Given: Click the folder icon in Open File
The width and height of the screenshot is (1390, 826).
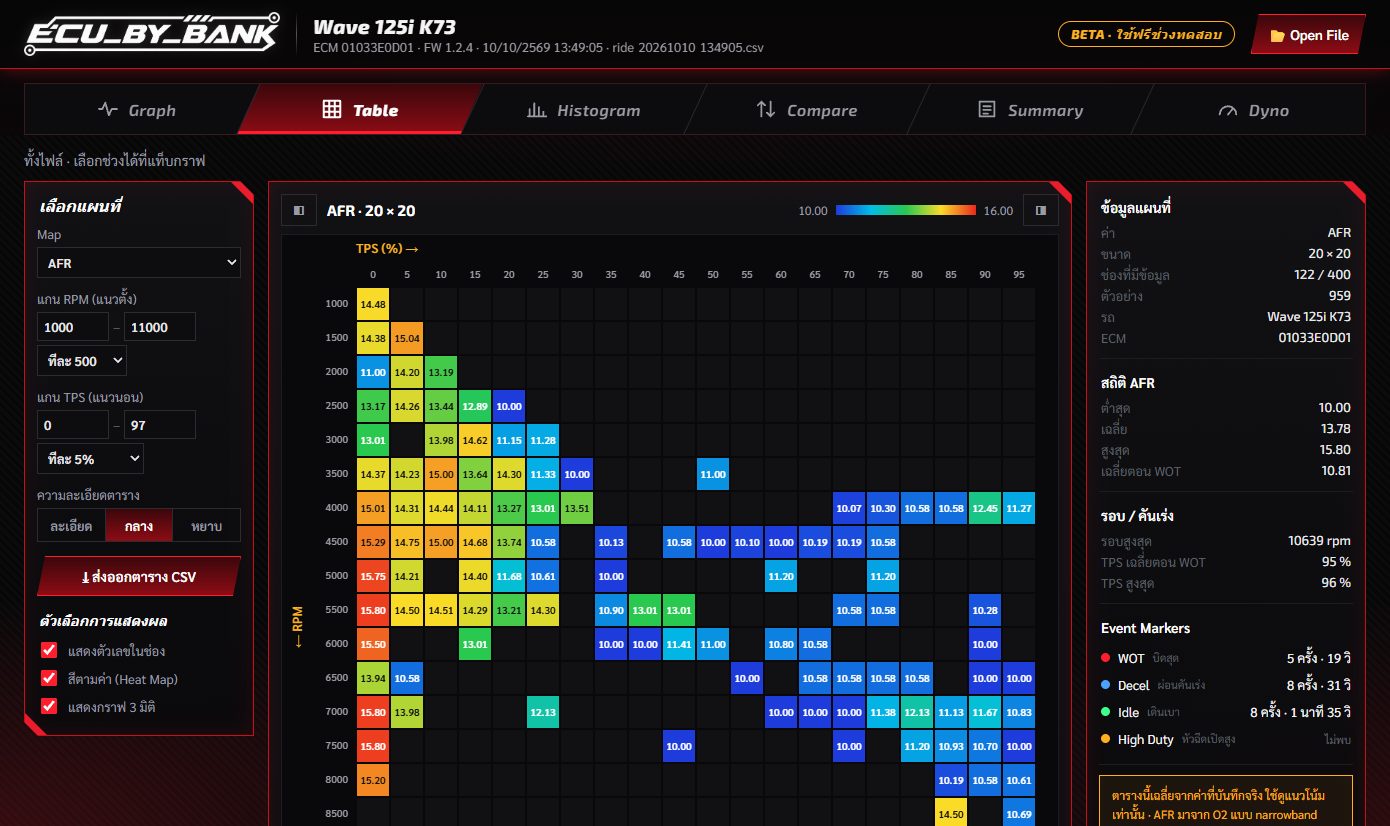Looking at the screenshot, I should (x=1277, y=36).
